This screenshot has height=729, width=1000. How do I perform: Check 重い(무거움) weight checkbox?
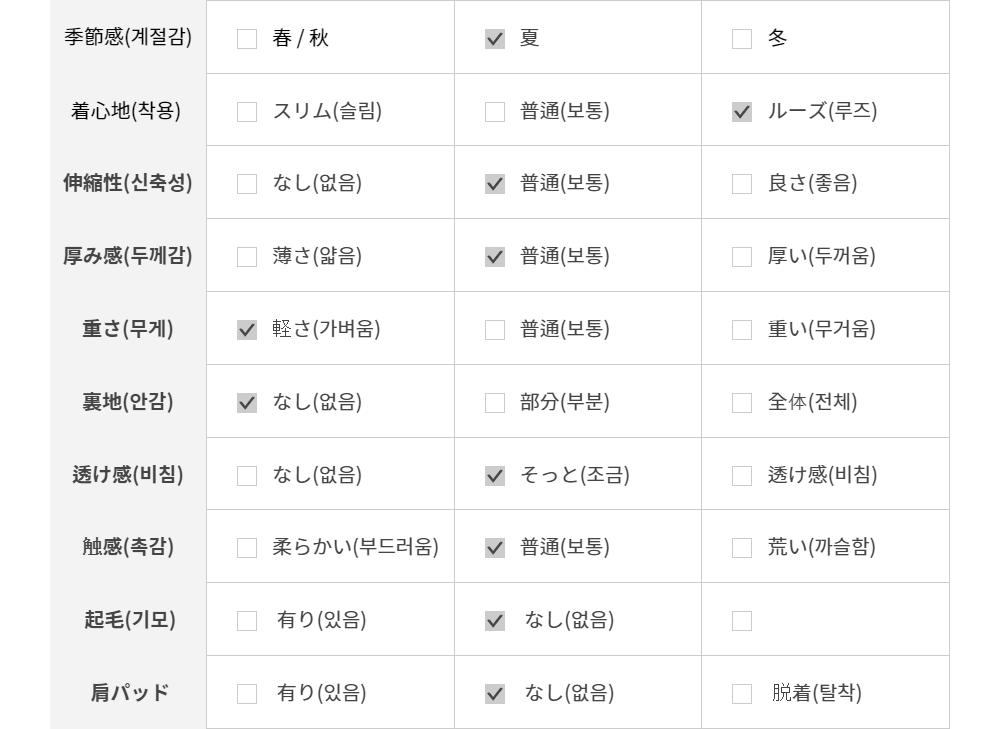[x=742, y=330]
